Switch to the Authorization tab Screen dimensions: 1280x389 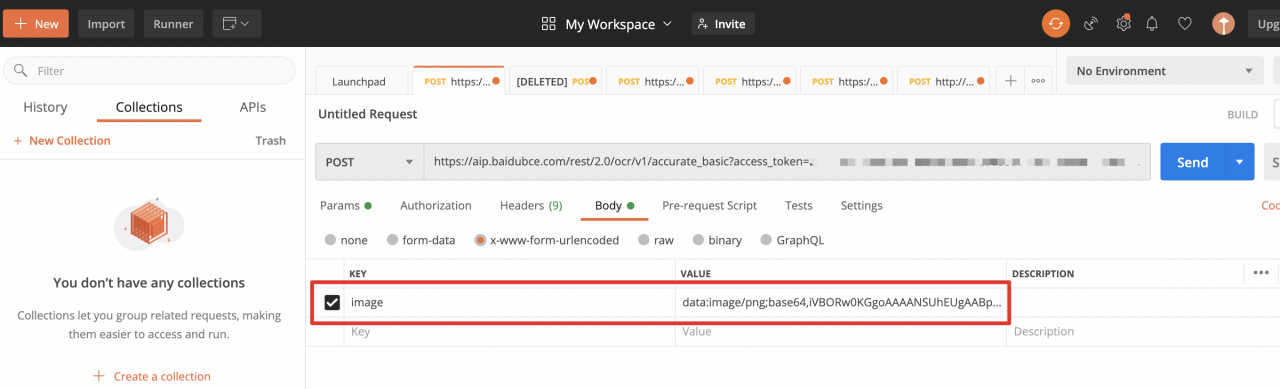436,205
